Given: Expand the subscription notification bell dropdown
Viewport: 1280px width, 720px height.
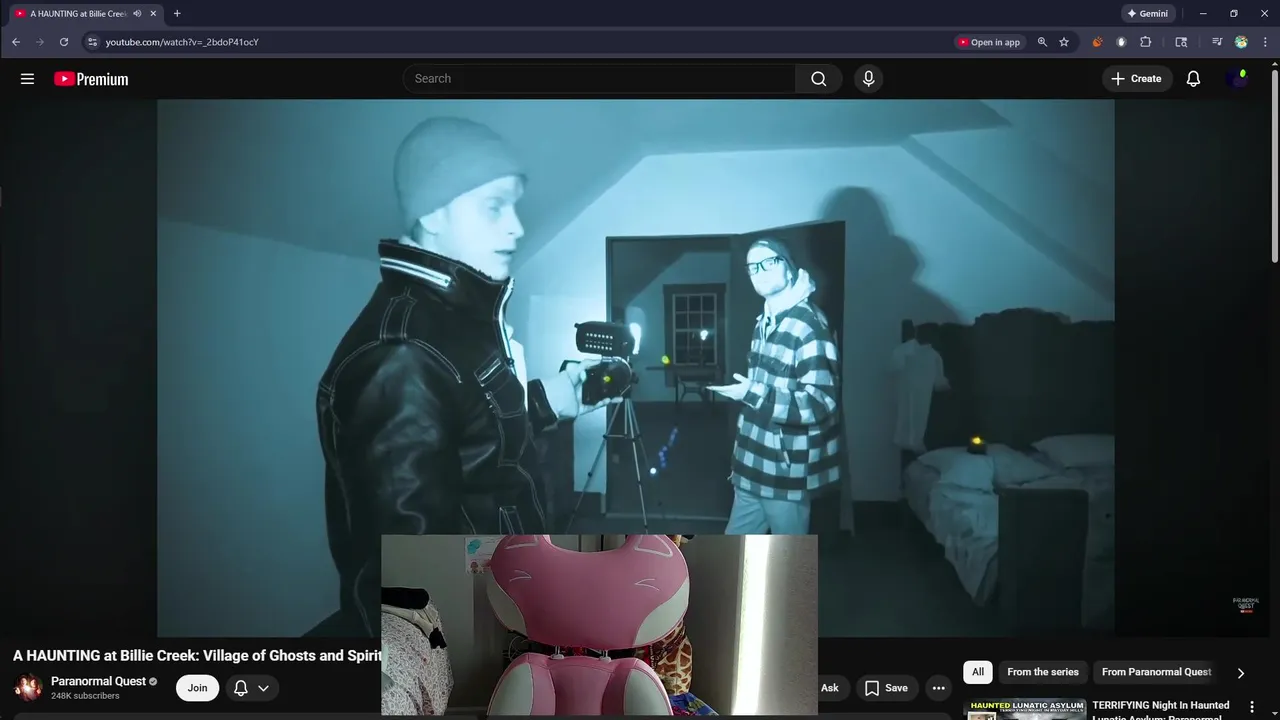Looking at the screenshot, I should [251, 688].
